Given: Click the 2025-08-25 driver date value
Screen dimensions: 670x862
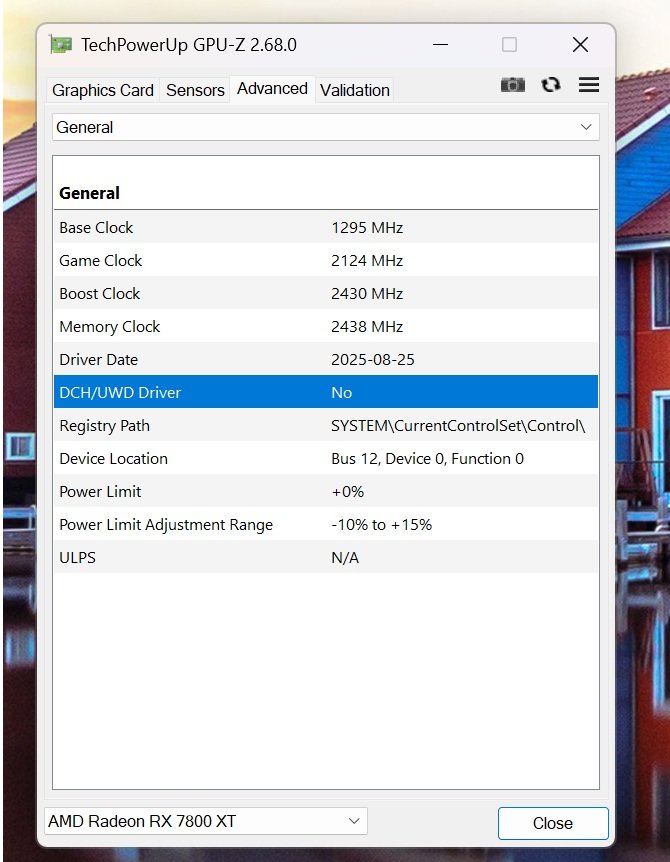Looking at the screenshot, I should pos(373,360).
